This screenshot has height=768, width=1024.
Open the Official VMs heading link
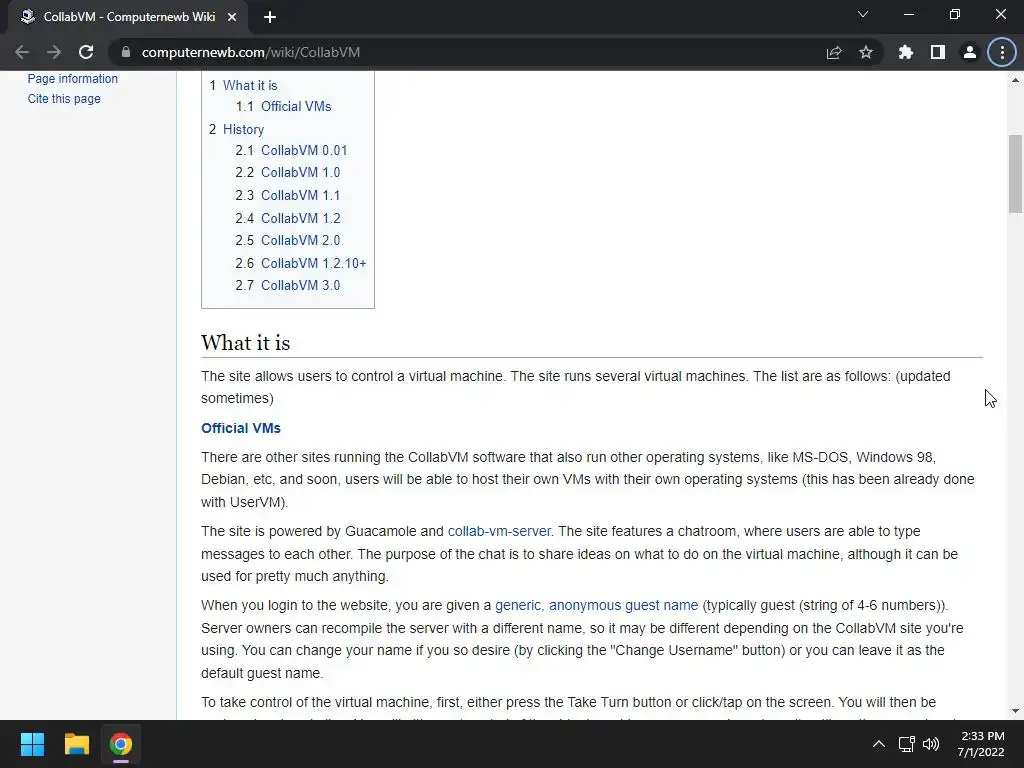(241, 428)
